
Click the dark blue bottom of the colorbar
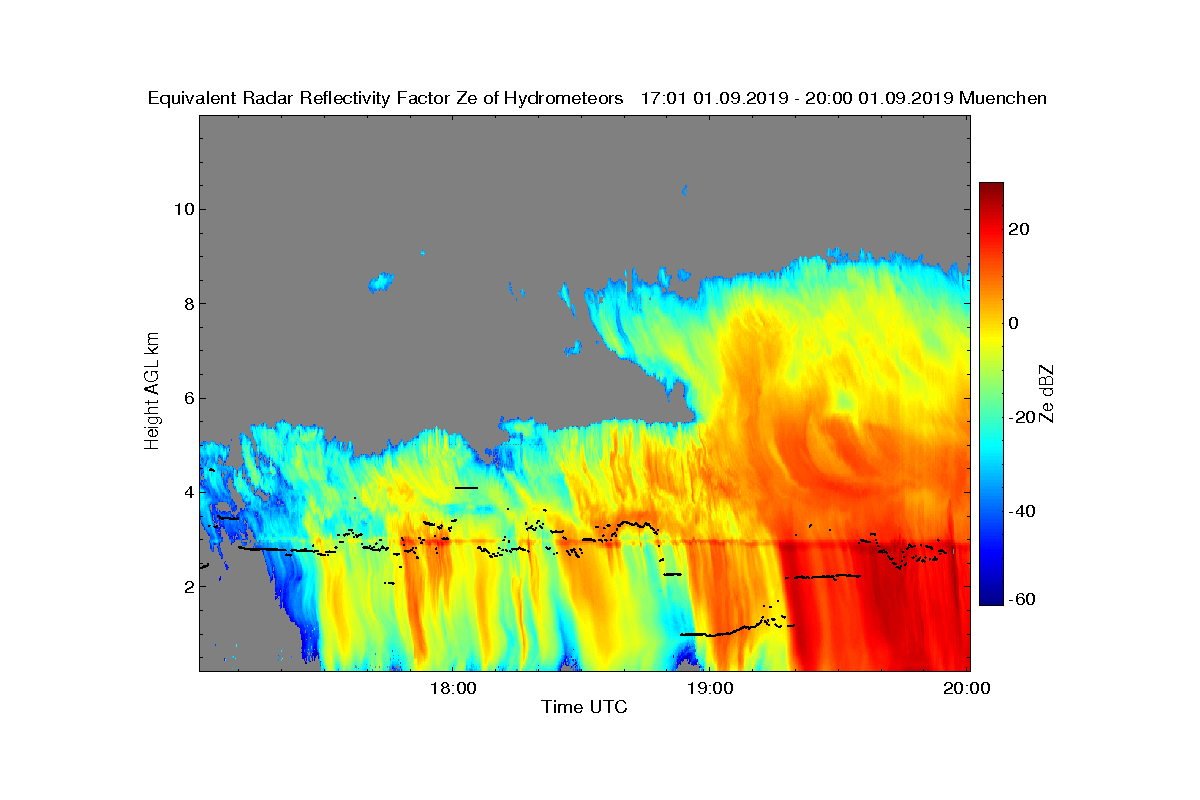[x=991, y=598]
